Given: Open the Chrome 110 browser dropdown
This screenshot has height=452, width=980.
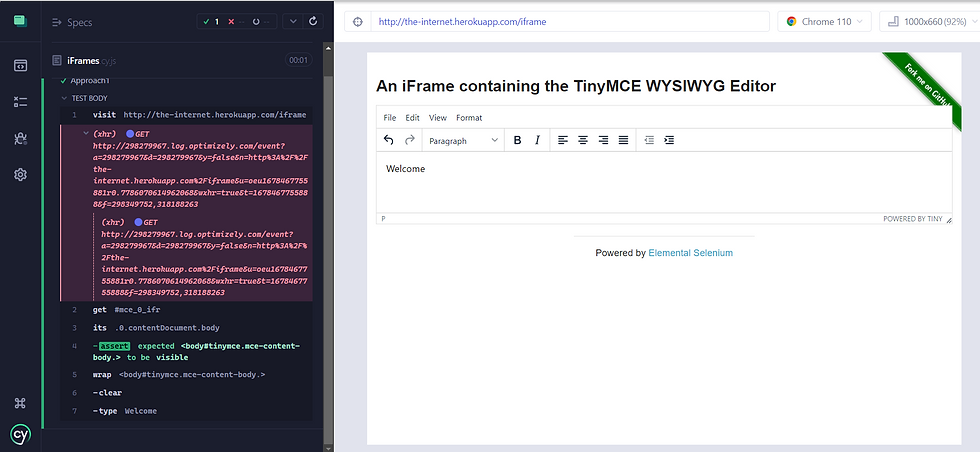Looking at the screenshot, I should pyautogui.click(x=824, y=21).
